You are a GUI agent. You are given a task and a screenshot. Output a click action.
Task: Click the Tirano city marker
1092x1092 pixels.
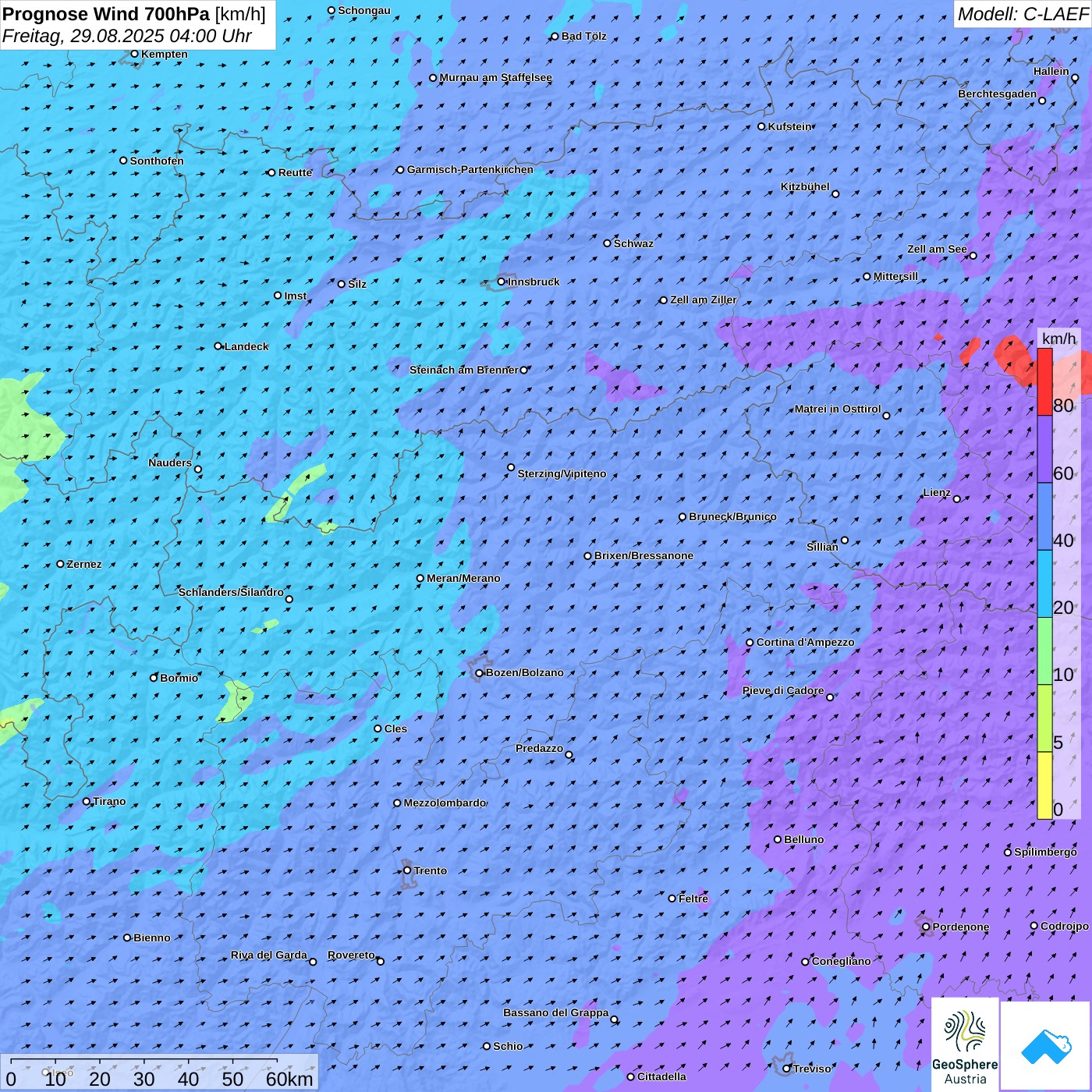click(87, 801)
